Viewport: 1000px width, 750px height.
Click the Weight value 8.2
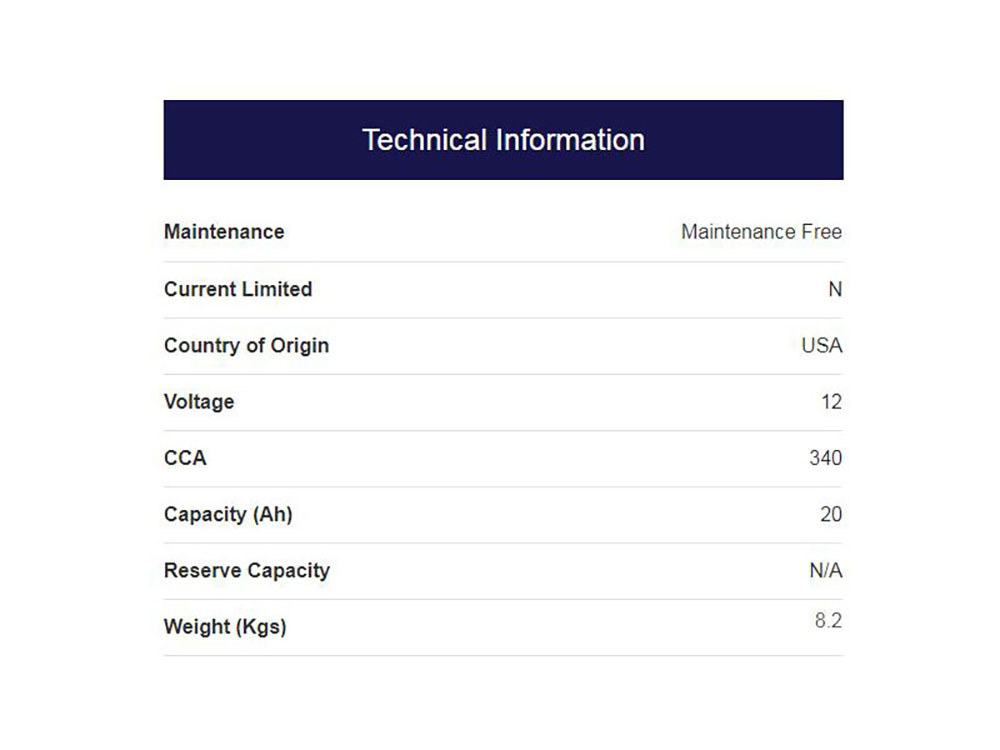coord(828,621)
